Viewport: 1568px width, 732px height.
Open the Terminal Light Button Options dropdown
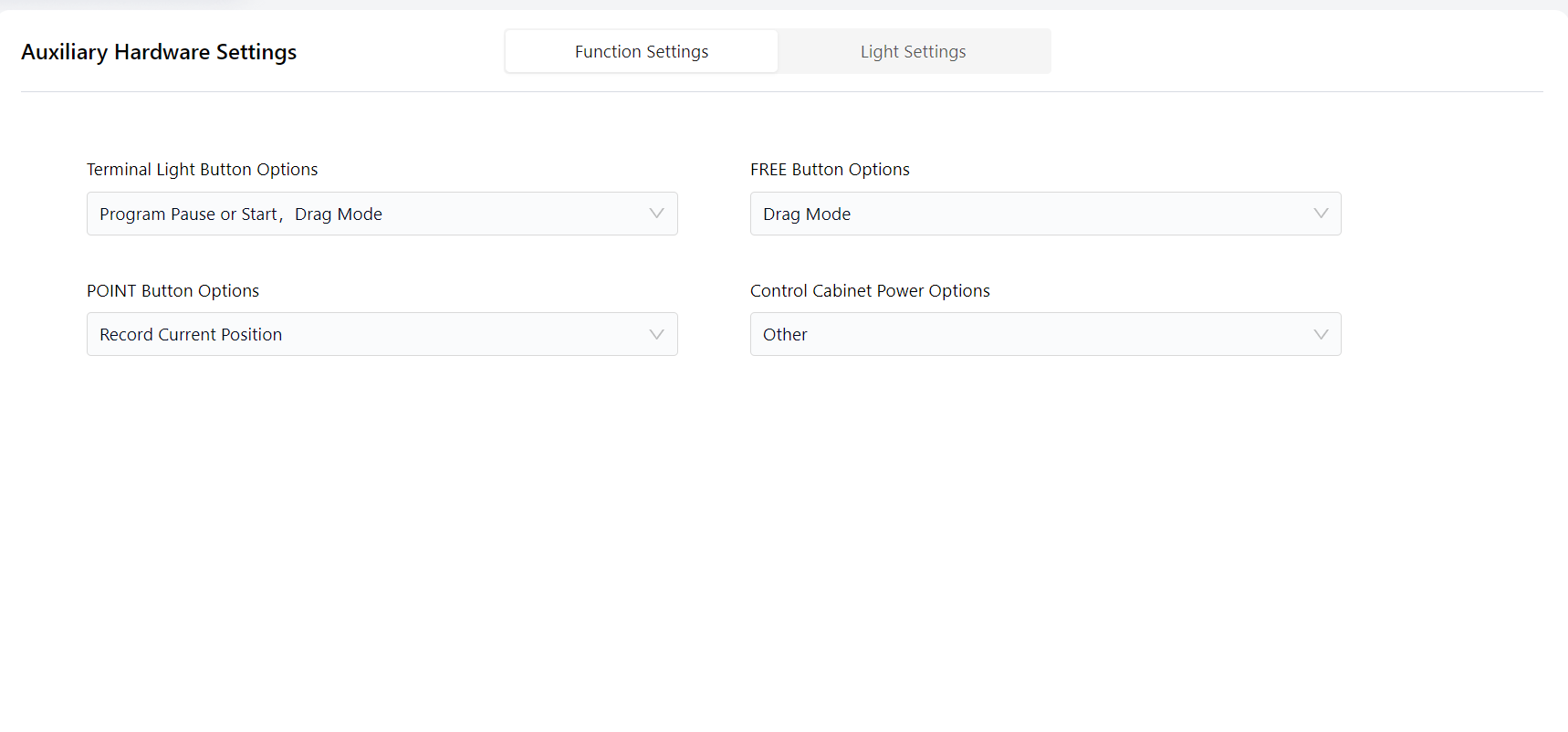[382, 214]
